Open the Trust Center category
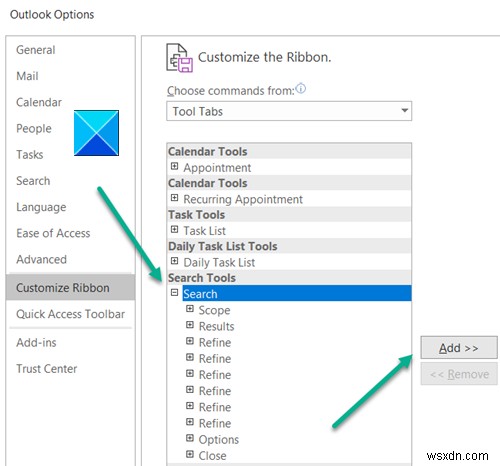The width and height of the screenshot is (500, 466). 47,369
